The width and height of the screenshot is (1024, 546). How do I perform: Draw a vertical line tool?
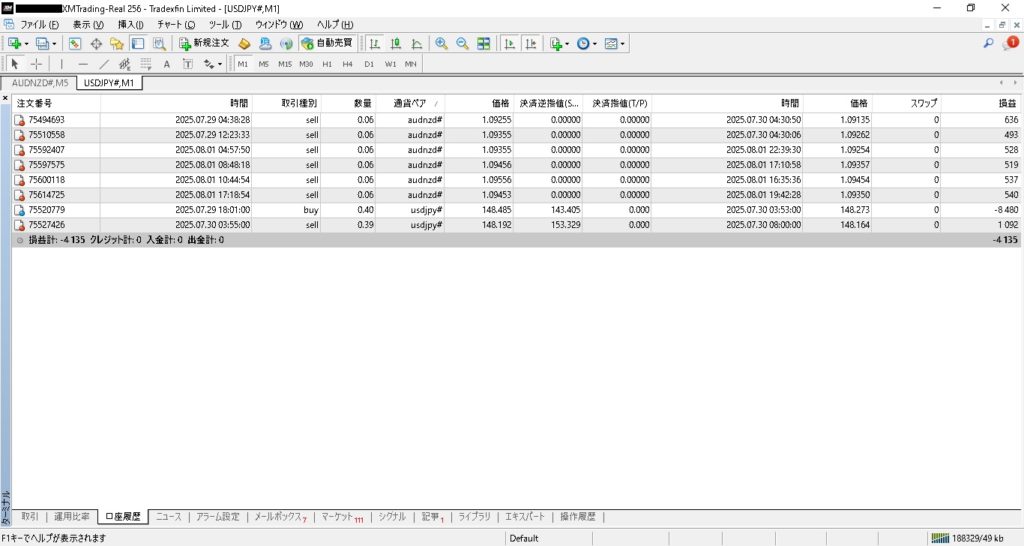(x=62, y=64)
